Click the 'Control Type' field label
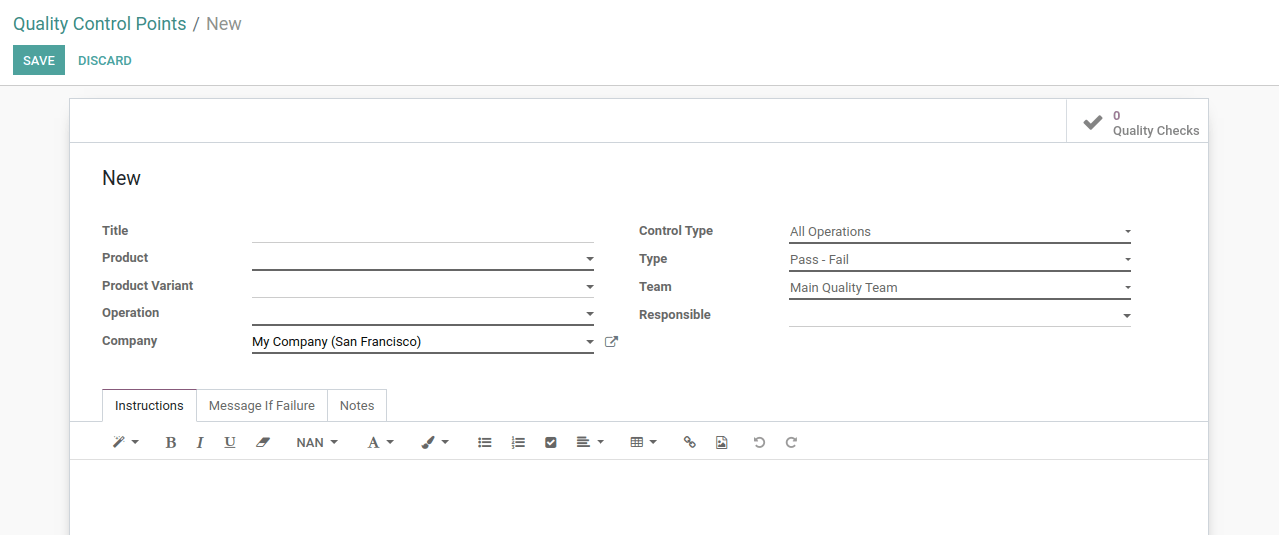 pyautogui.click(x=676, y=231)
